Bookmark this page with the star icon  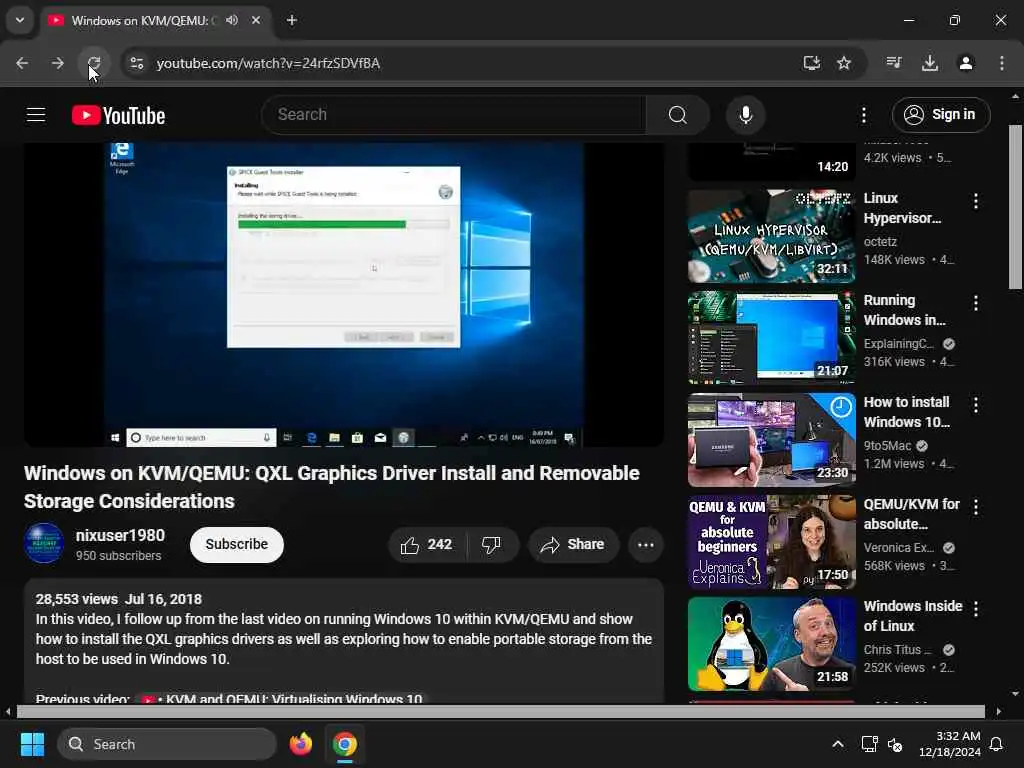coord(844,63)
